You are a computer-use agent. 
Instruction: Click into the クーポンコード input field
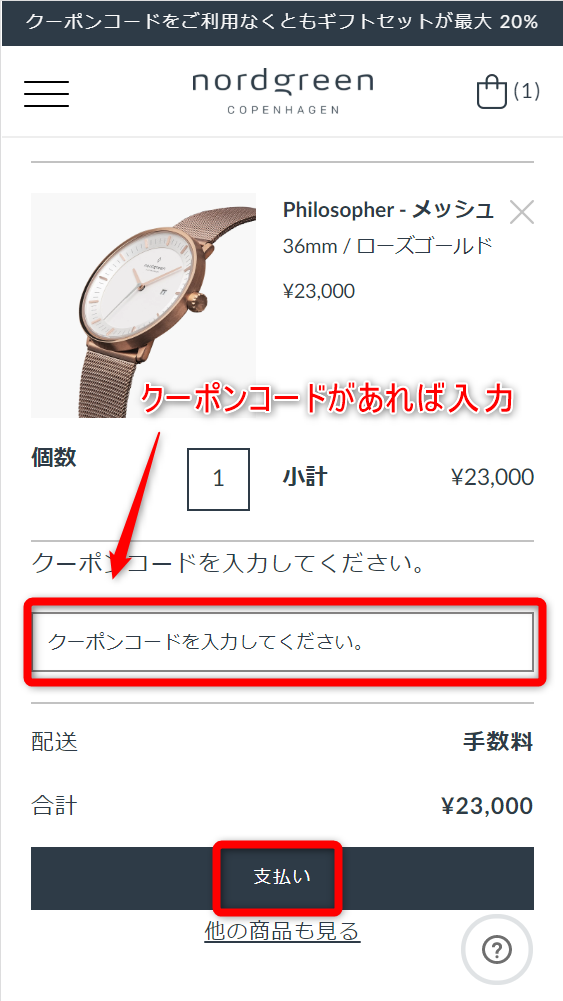283,642
